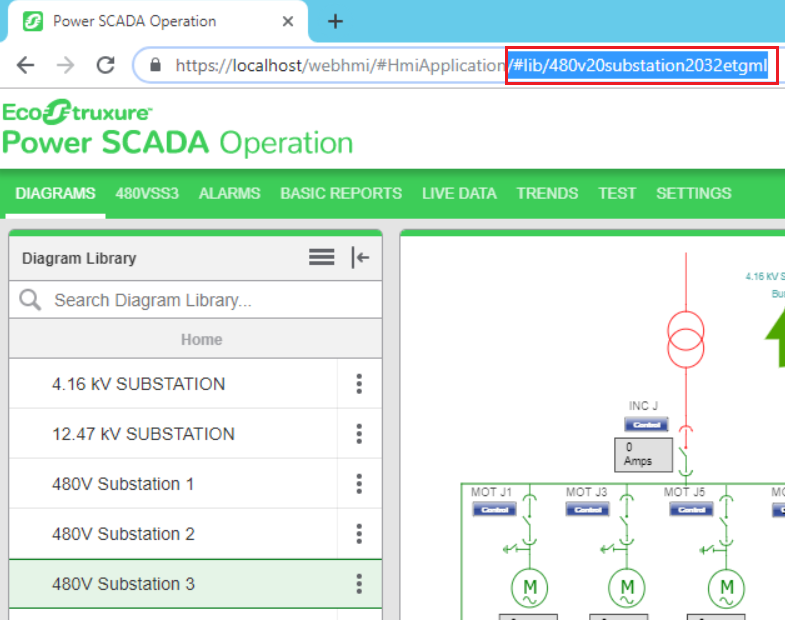Click the 4.16 kV link label
This screenshot has height=620, width=785.
point(765,284)
